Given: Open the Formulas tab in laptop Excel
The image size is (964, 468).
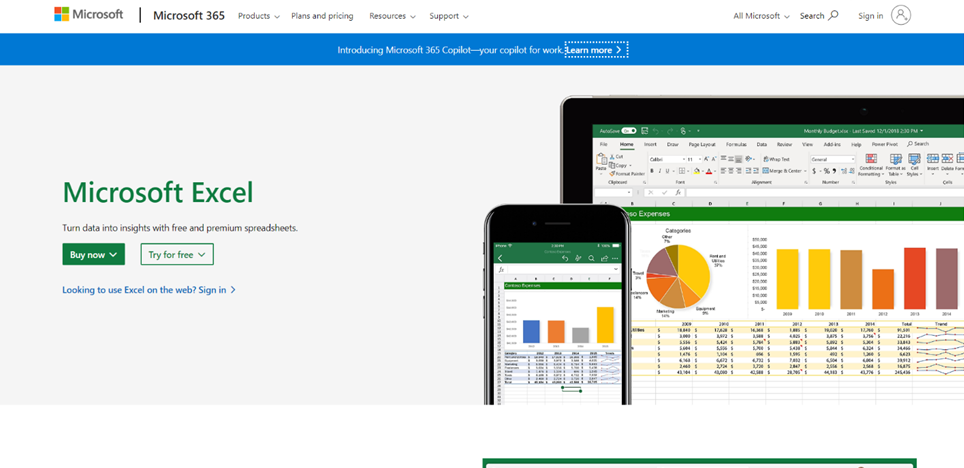Looking at the screenshot, I should 737,145.
